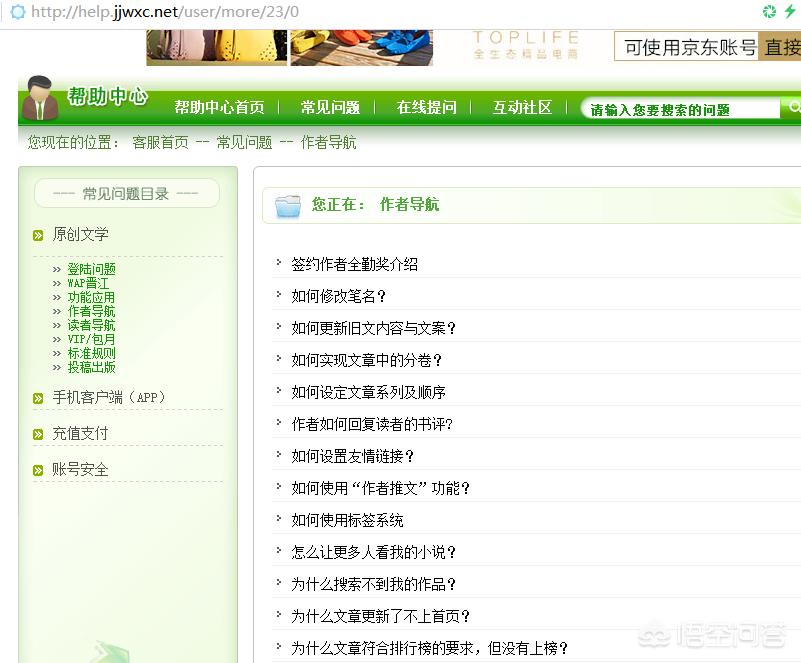
Task: Open 投稿出版 sidebar link
Action: click(91, 367)
